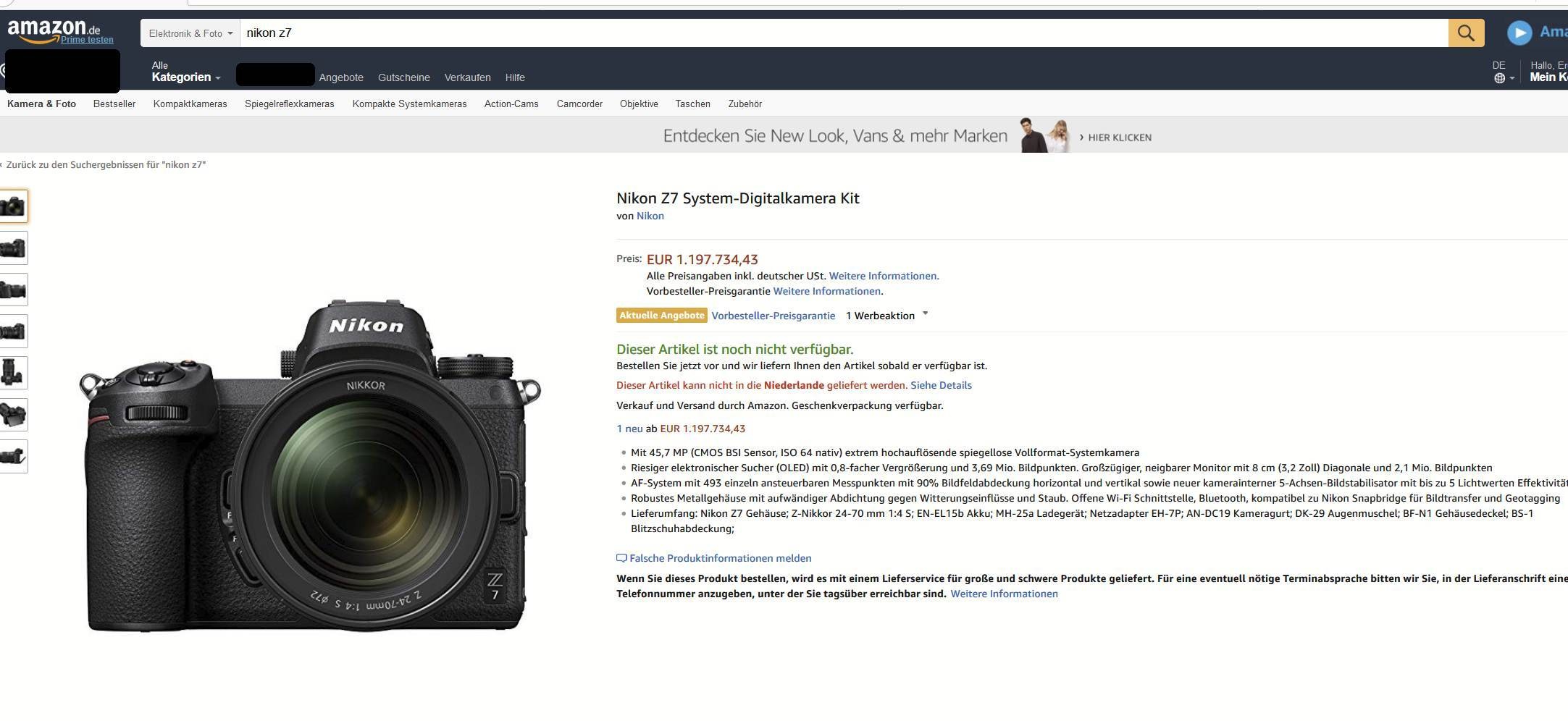The width and height of the screenshot is (1568, 721).
Task: Click the Aktuelle Angebote badge
Action: 661,316
